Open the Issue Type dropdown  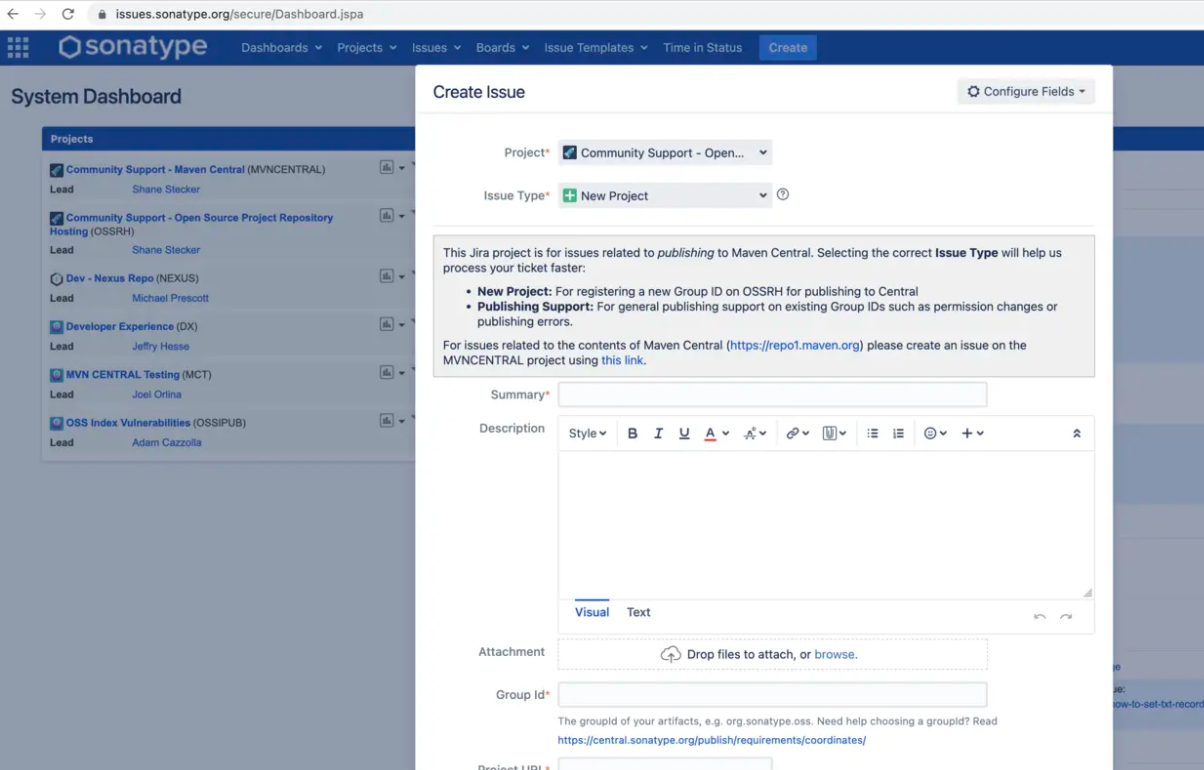point(665,196)
